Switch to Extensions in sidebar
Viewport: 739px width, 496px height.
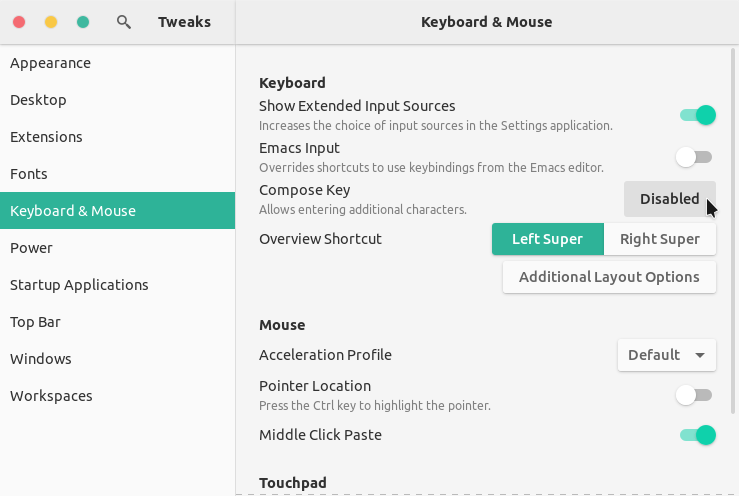click(46, 137)
